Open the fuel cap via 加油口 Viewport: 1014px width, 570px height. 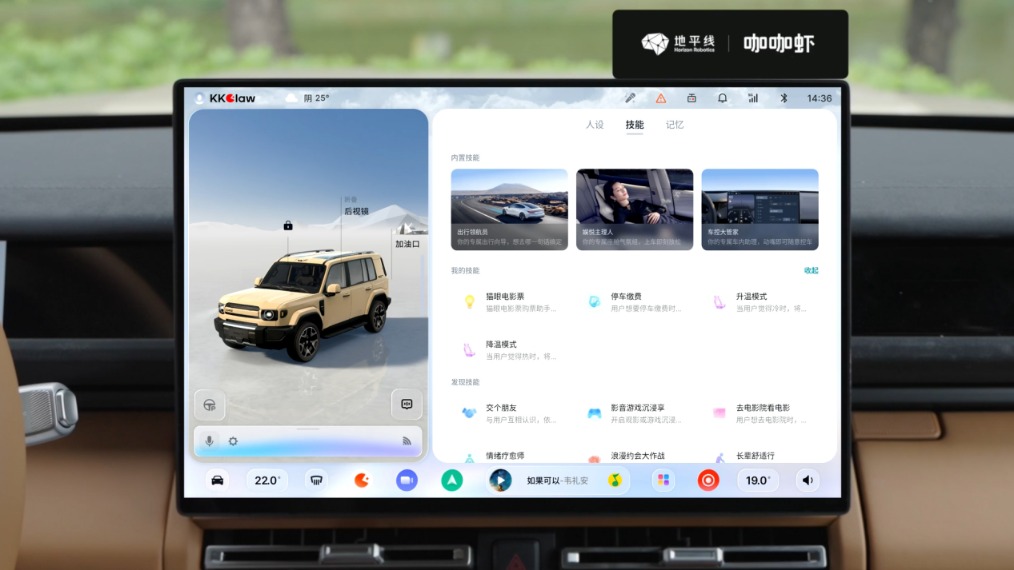(x=407, y=244)
